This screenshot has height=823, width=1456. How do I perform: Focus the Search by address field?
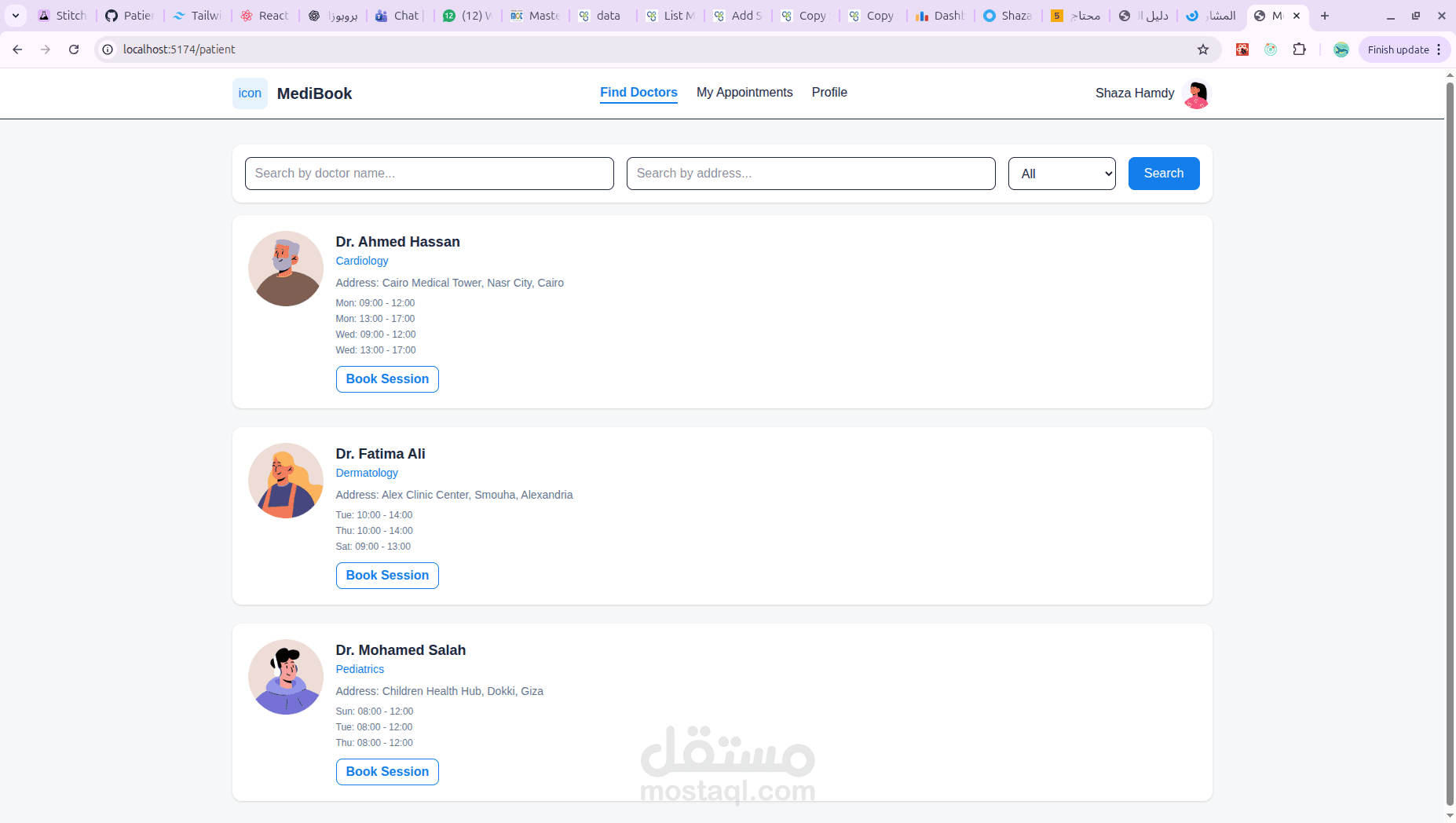[x=811, y=174]
